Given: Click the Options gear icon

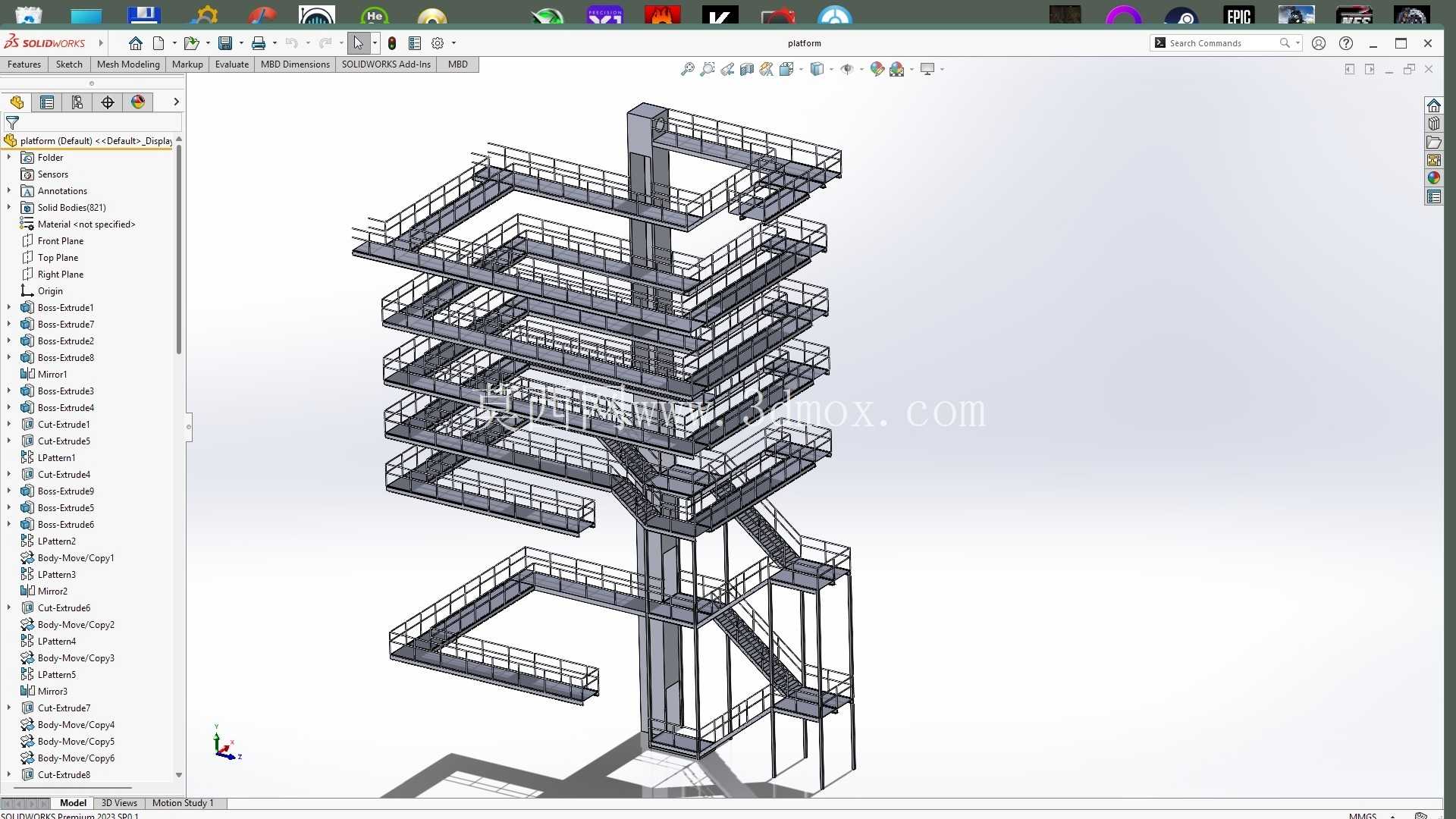Looking at the screenshot, I should click(438, 43).
